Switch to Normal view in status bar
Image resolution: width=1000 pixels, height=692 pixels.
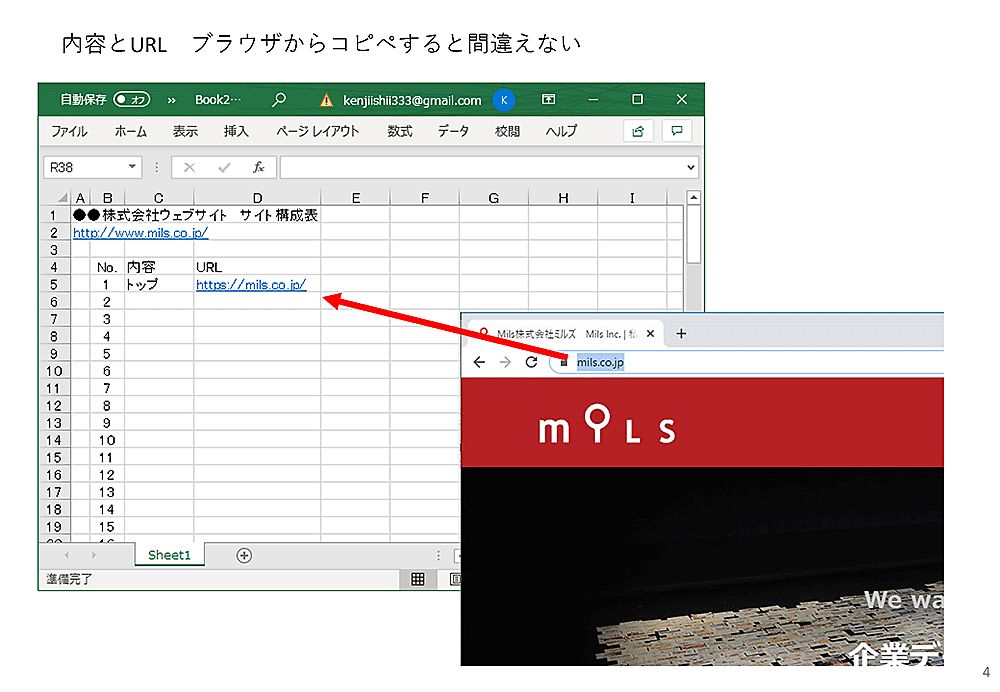click(417, 579)
